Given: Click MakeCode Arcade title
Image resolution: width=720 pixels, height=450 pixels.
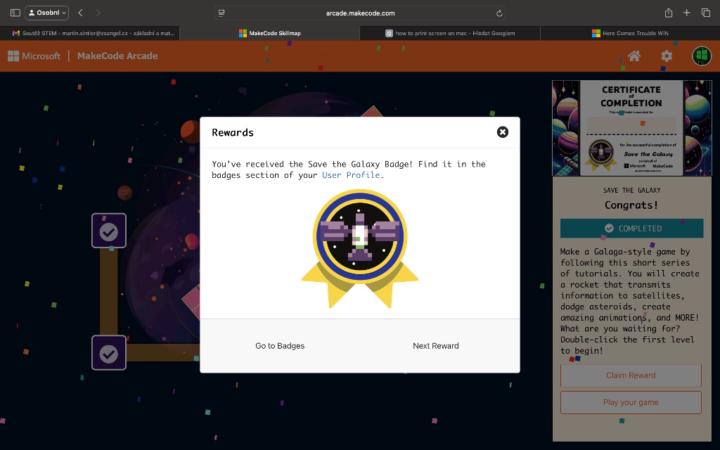Looking at the screenshot, I should coord(118,56).
